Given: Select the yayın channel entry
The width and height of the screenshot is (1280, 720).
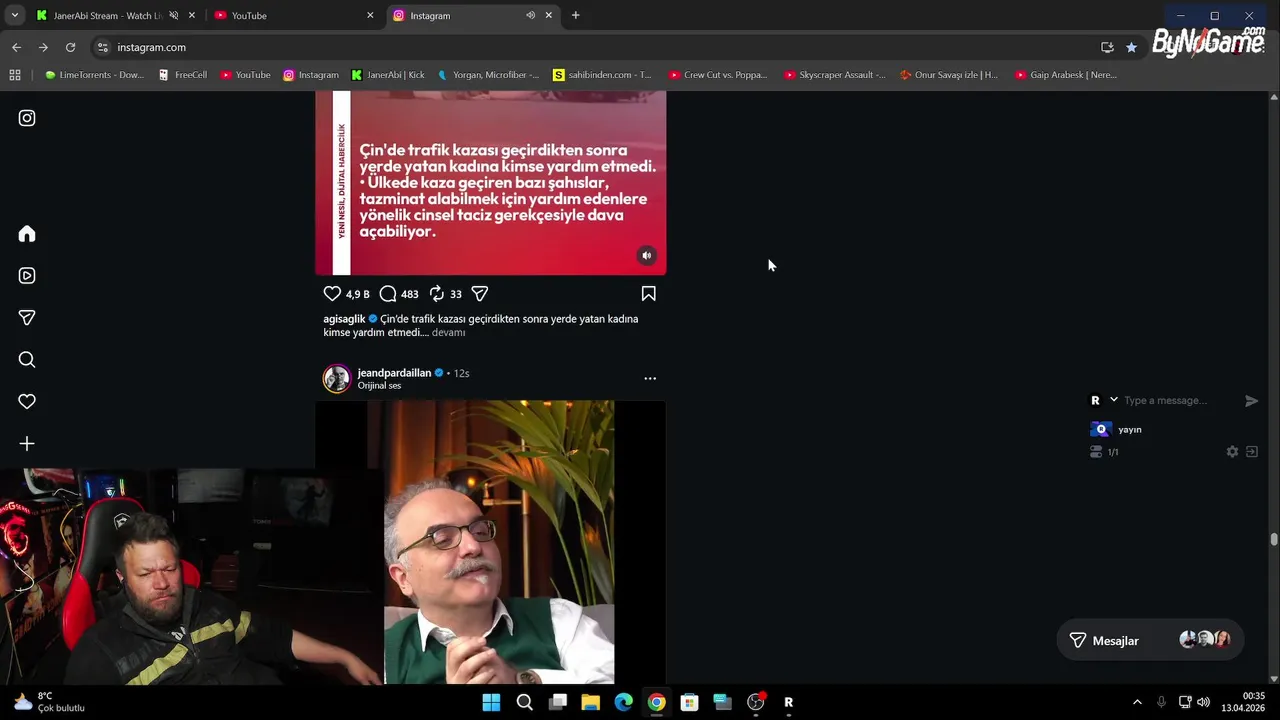Looking at the screenshot, I should click(1116, 429).
